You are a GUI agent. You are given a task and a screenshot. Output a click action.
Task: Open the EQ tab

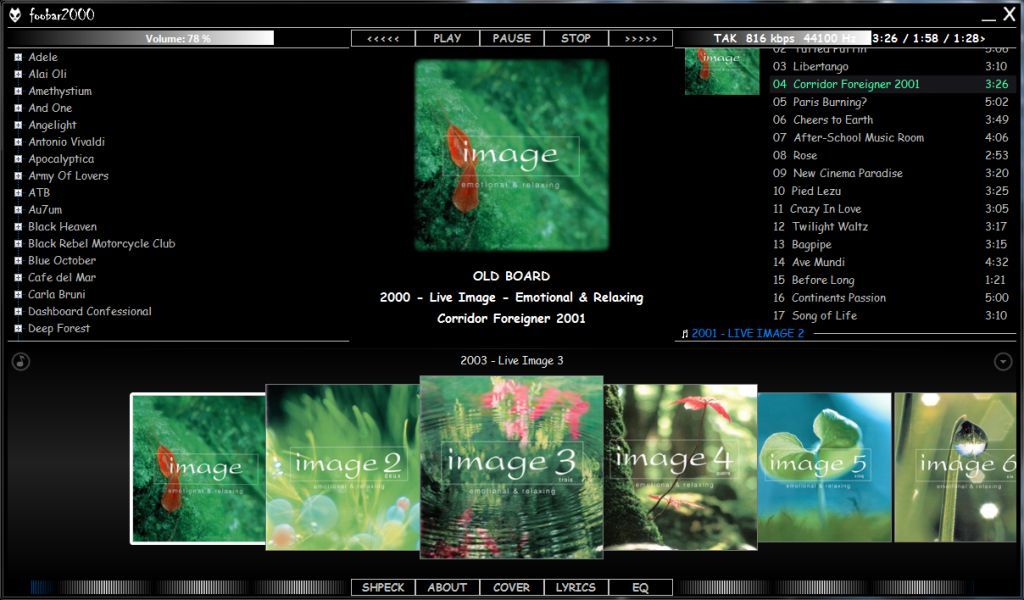click(x=641, y=588)
